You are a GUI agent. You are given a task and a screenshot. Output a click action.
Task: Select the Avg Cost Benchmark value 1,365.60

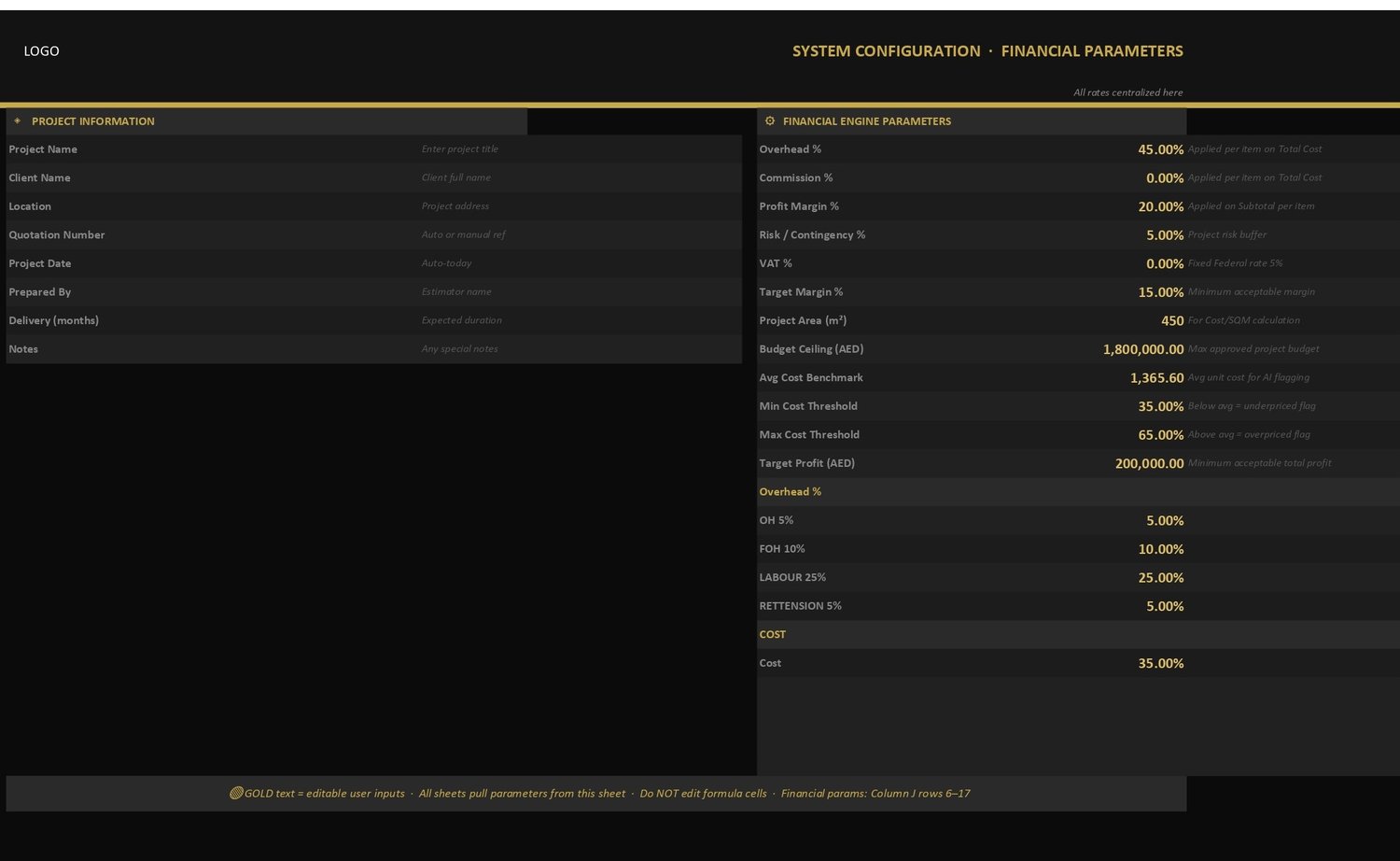pyautogui.click(x=1156, y=377)
